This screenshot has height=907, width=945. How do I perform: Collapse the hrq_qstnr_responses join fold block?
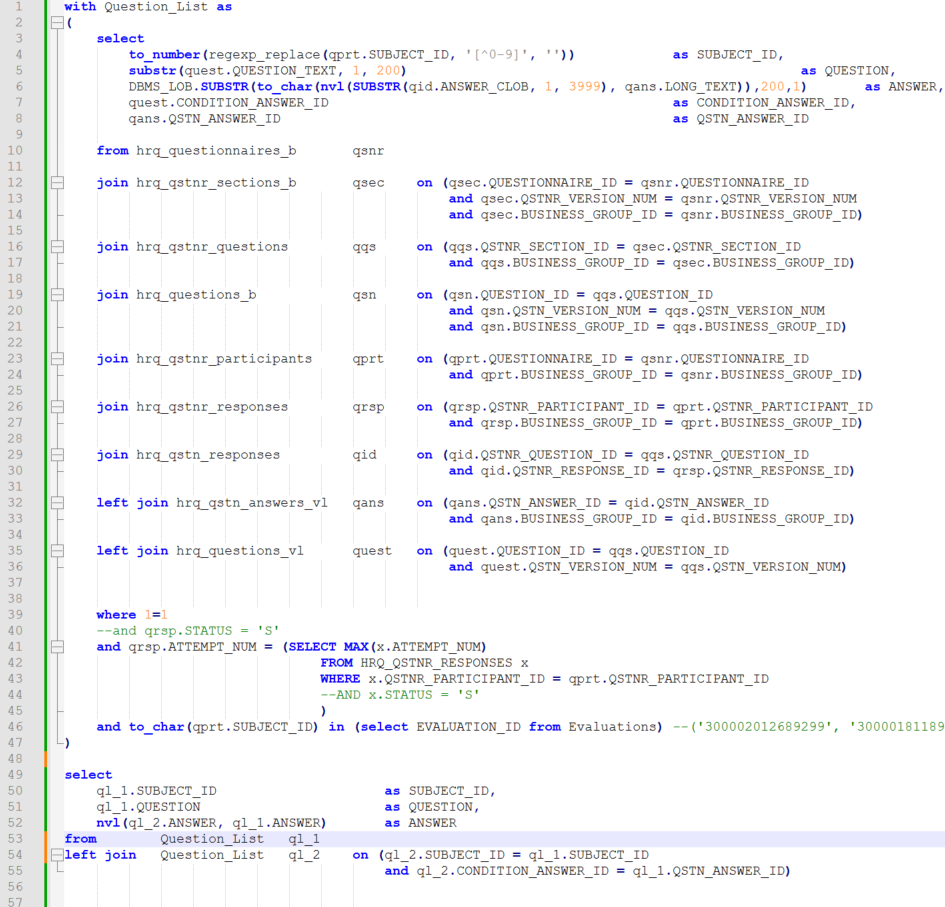[x=57, y=407]
